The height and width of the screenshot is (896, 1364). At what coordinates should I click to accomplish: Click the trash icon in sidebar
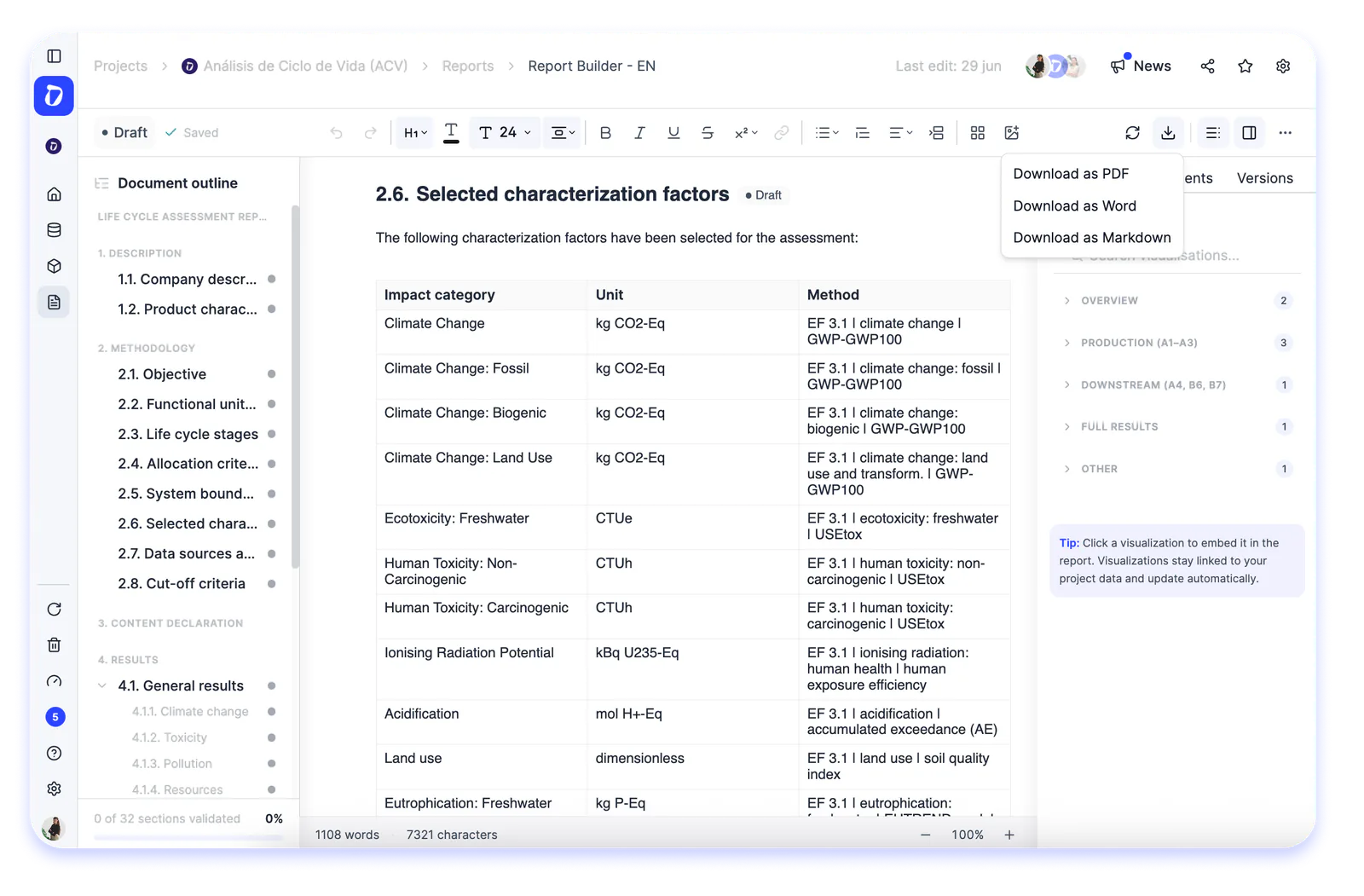(54, 645)
